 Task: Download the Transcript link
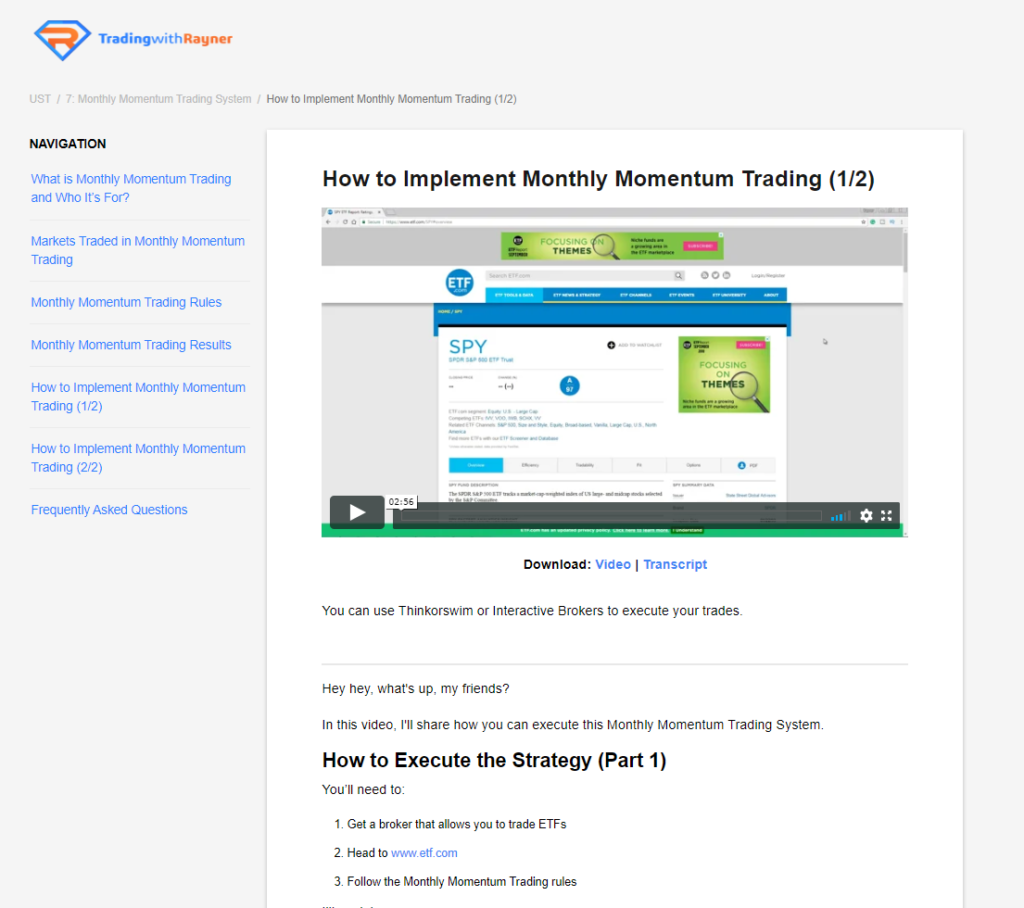(x=675, y=564)
